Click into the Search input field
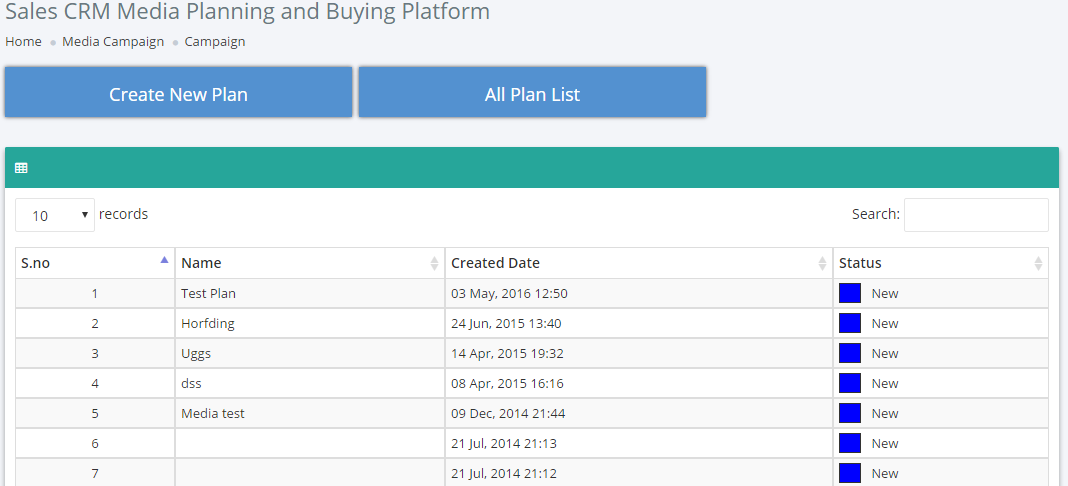The image size is (1068, 486). point(976,215)
